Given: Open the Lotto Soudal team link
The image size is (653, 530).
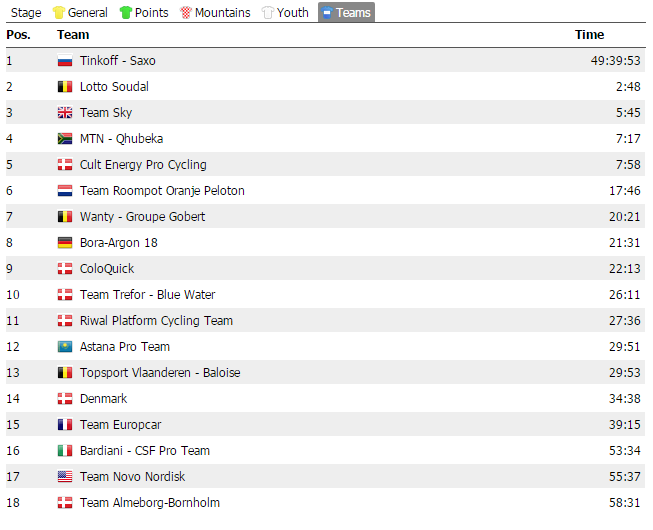Looking at the screenshot, I should pos(114,87).
